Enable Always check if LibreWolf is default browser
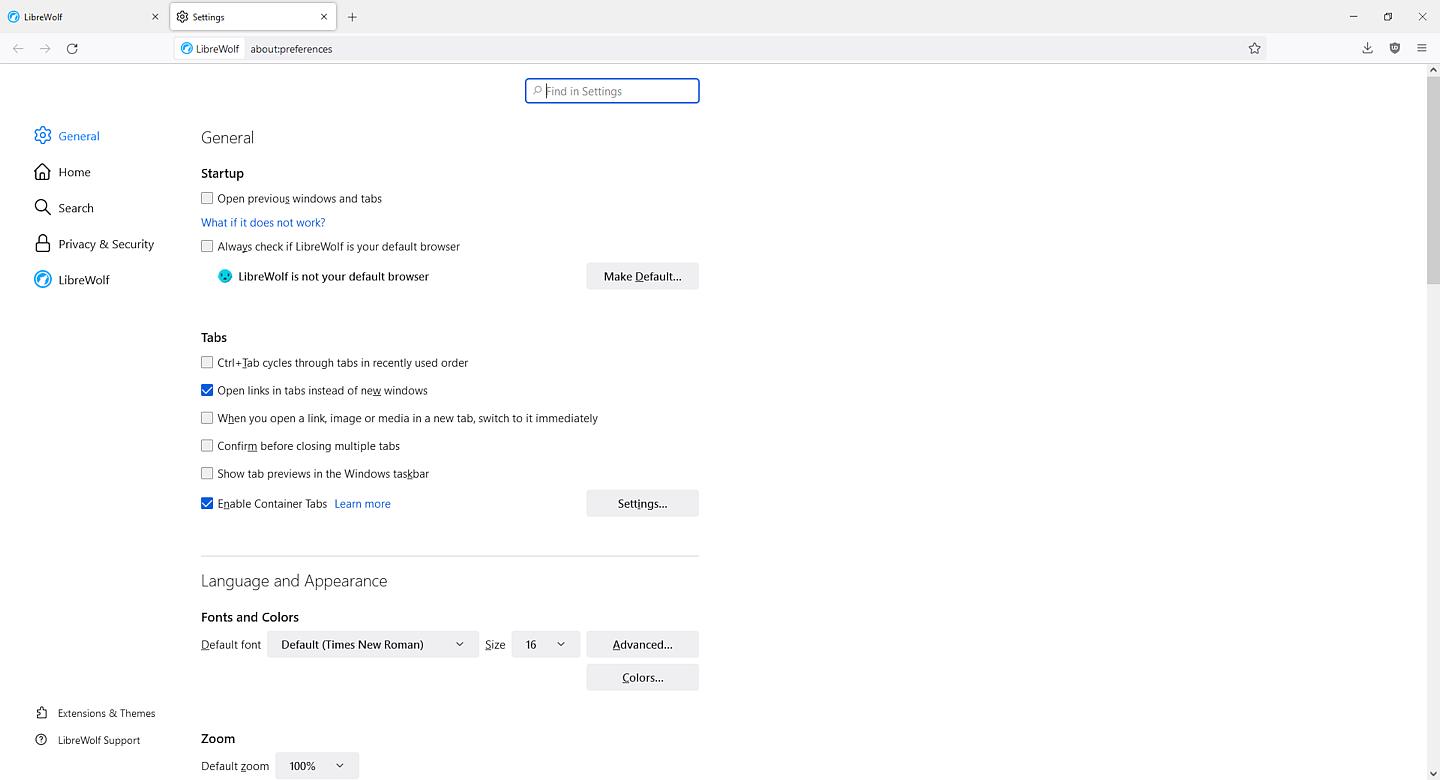1440x780 pixels. coord(207,246)
